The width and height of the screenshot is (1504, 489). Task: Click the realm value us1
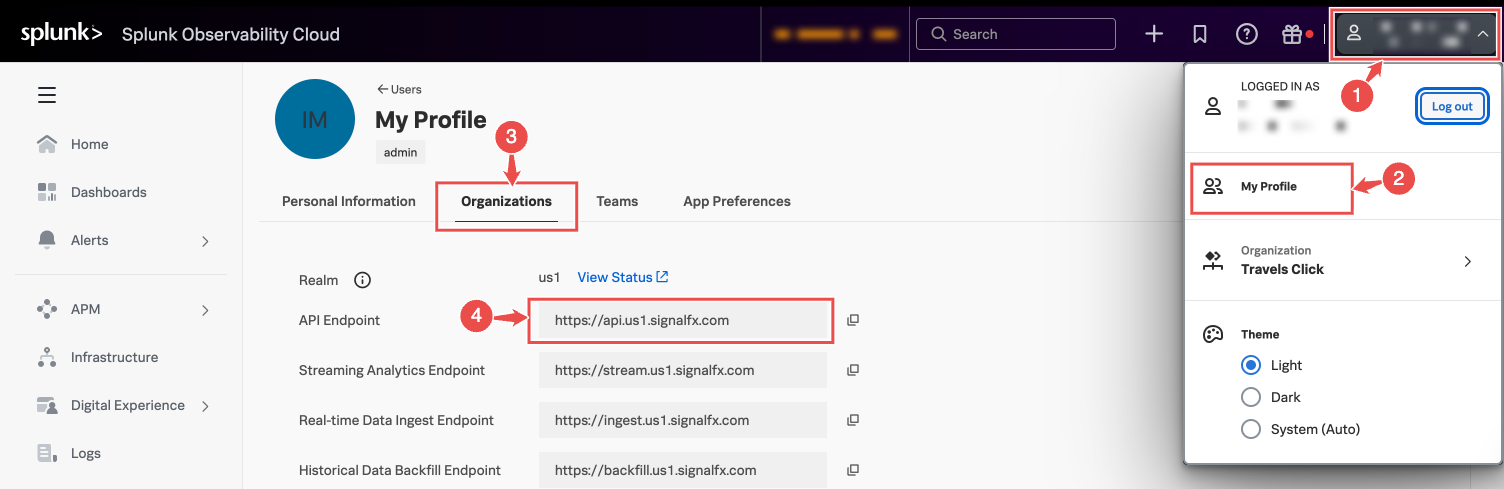[549, 277]
